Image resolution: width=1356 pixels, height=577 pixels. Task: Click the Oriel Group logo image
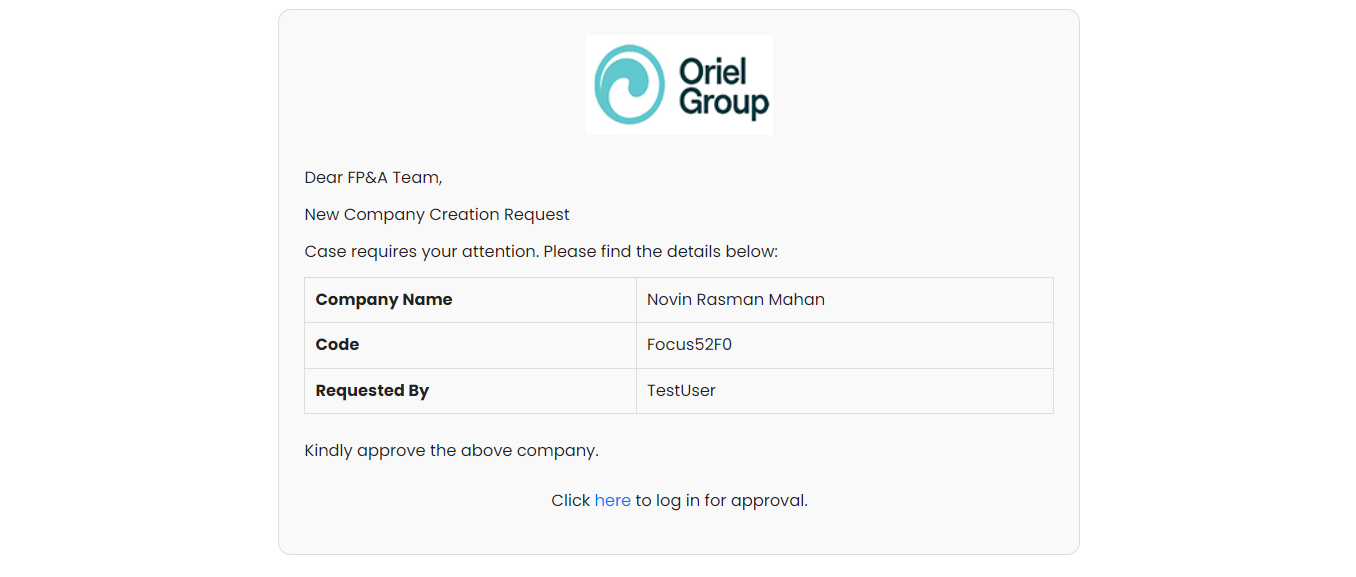tap(679, 85)
